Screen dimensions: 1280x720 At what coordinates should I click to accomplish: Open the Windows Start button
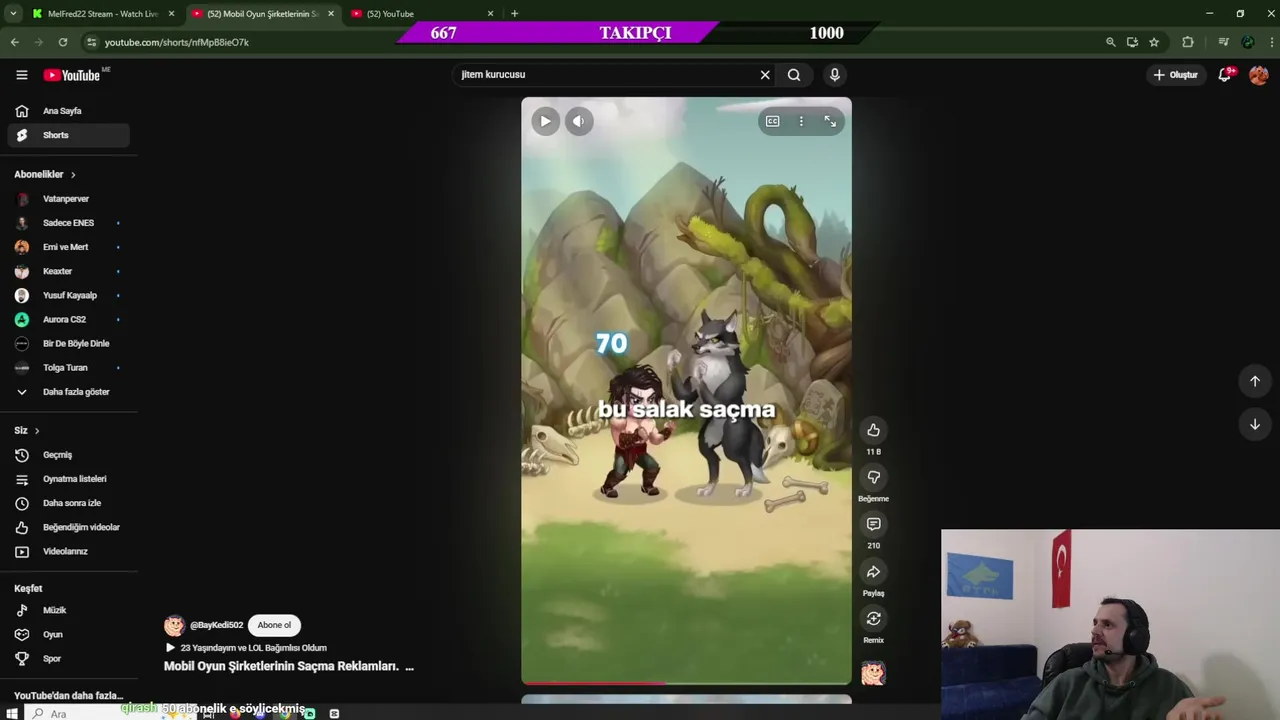point(12,713)
